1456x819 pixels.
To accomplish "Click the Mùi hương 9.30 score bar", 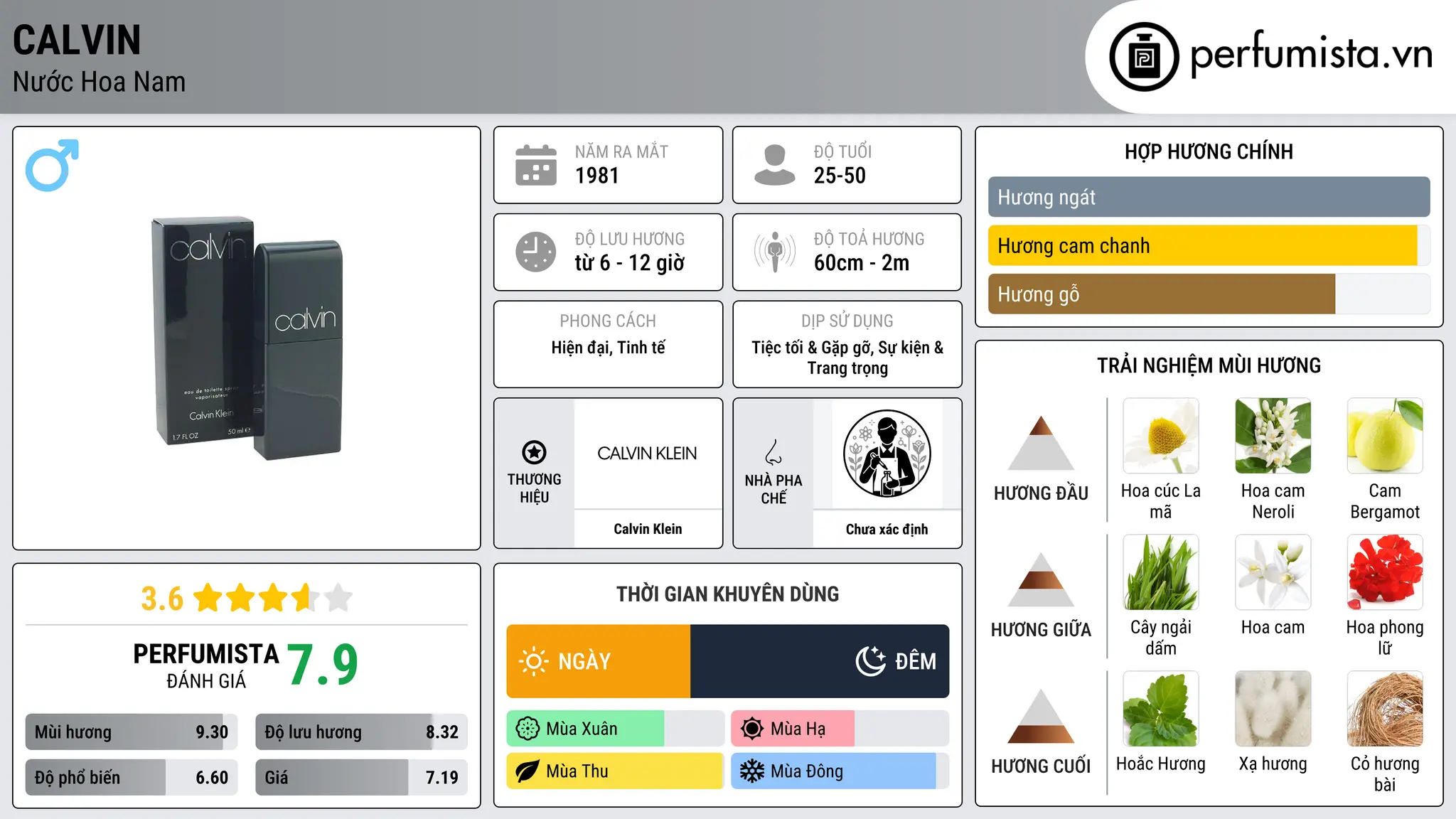I will [x=132, y=732].
